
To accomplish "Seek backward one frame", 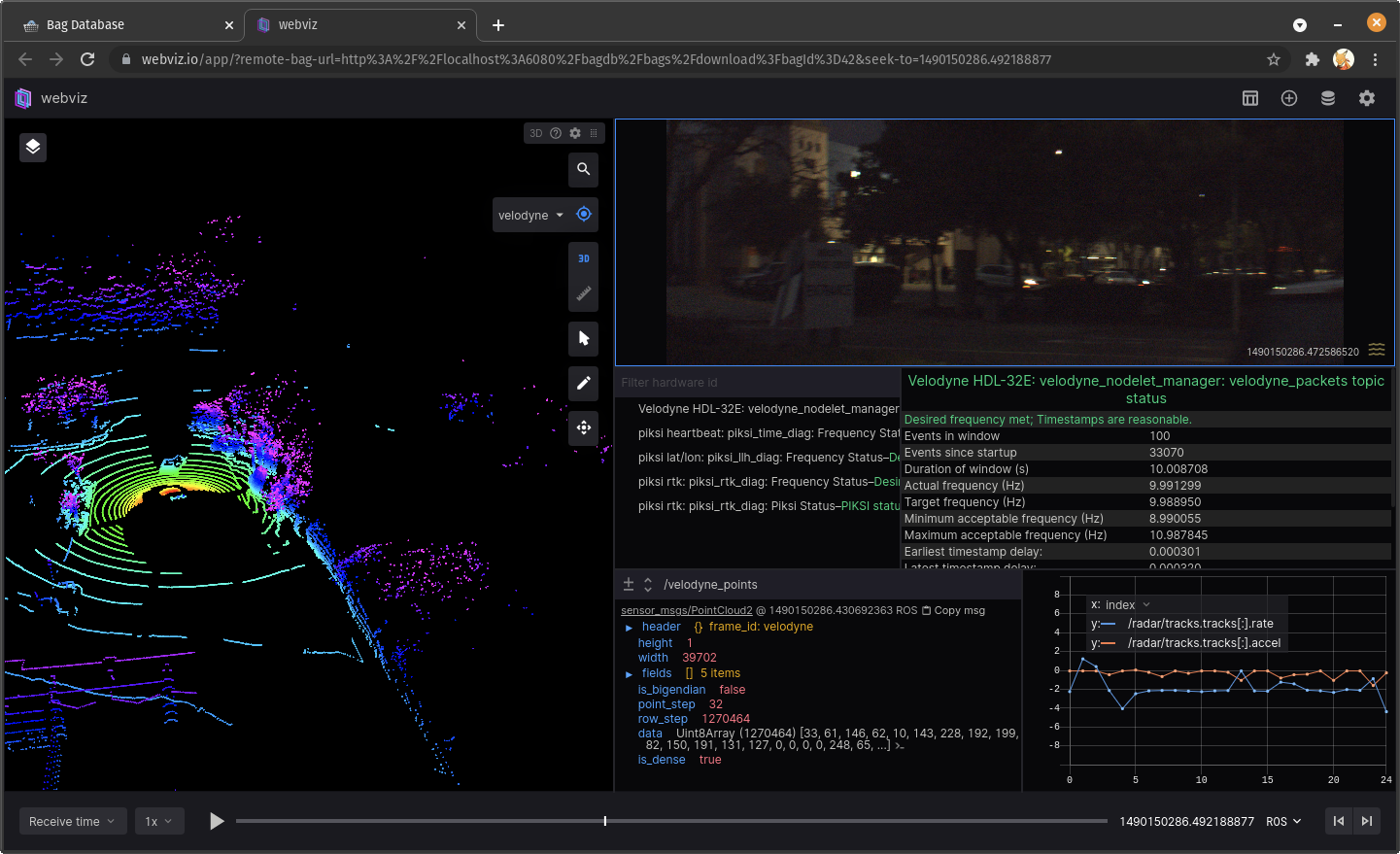I will (x=1339, y=821).
